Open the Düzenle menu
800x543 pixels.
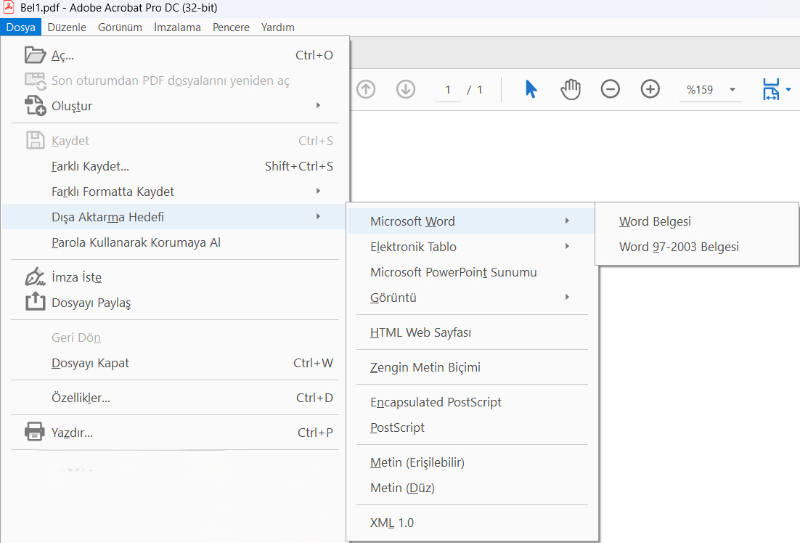point(67,27)
